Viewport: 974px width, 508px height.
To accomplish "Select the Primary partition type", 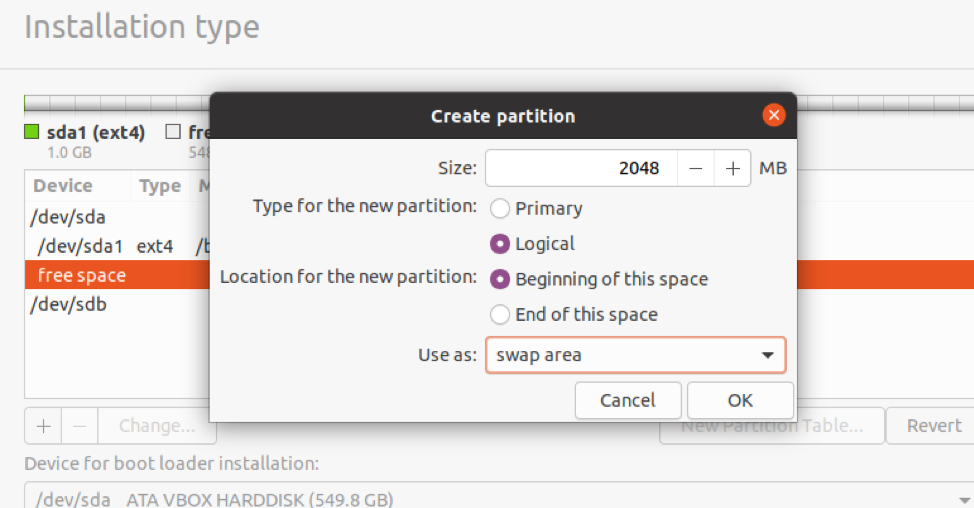I will [500, 208].
